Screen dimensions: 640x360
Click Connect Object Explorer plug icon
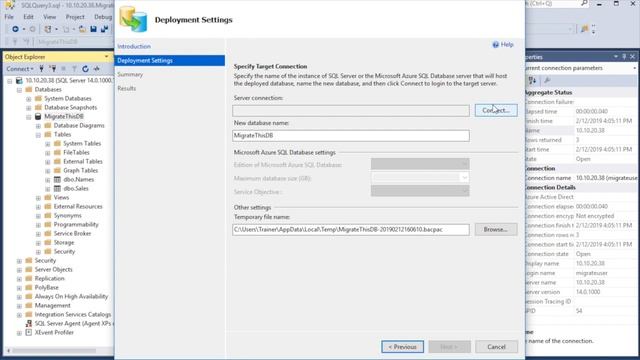pos(41,69)
